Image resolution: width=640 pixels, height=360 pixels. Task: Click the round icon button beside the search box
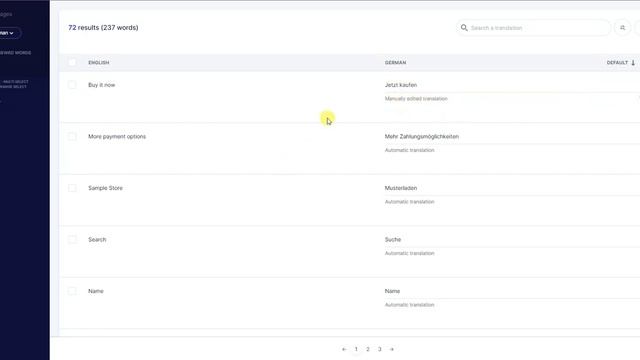[622, 28]
